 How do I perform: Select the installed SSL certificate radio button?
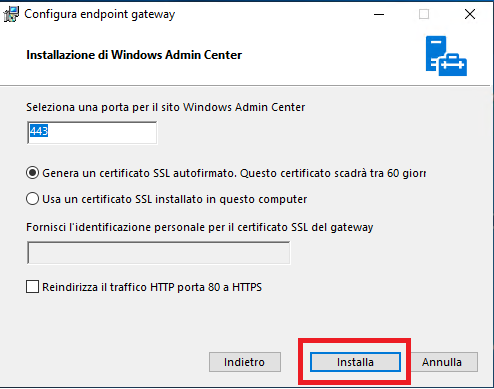(x=32, y=199)
